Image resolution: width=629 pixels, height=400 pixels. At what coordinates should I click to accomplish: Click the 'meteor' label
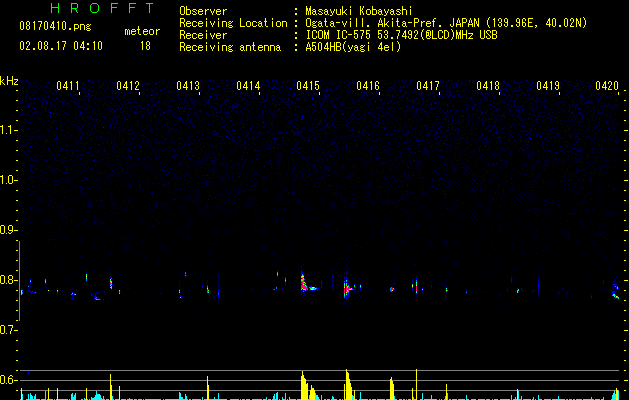(142, 31)
